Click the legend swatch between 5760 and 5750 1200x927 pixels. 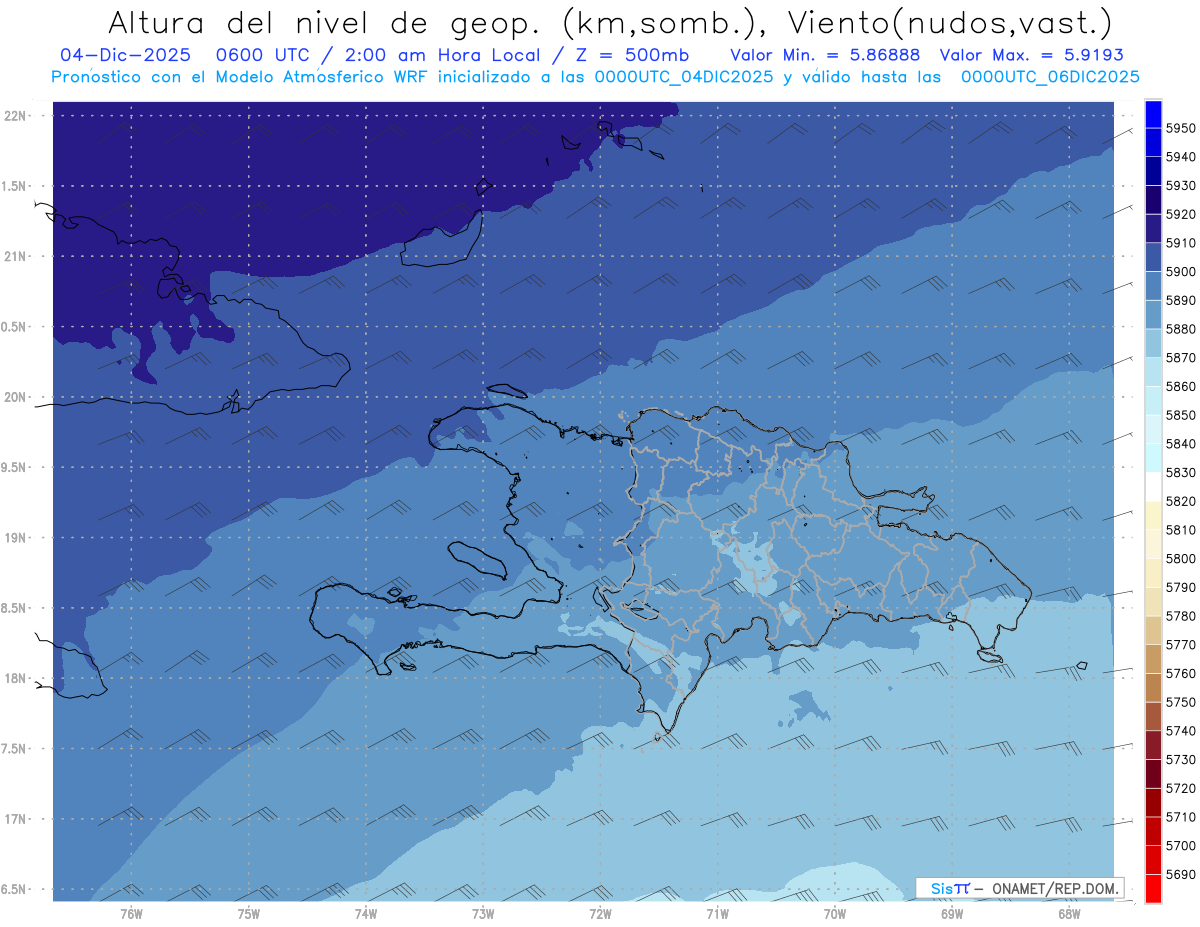click(1153, 688)
